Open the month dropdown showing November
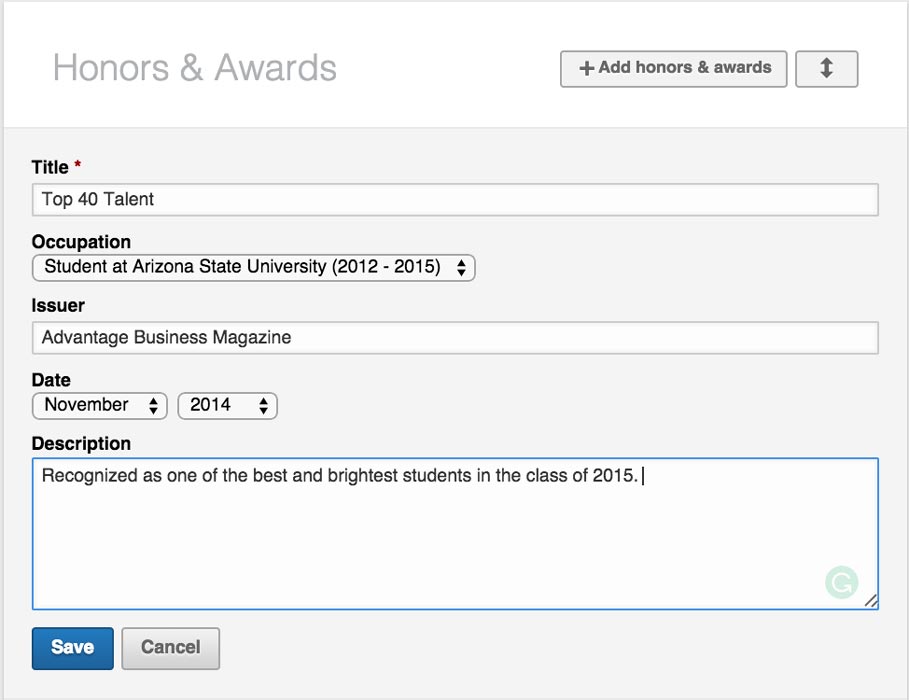 click(99, 405)
